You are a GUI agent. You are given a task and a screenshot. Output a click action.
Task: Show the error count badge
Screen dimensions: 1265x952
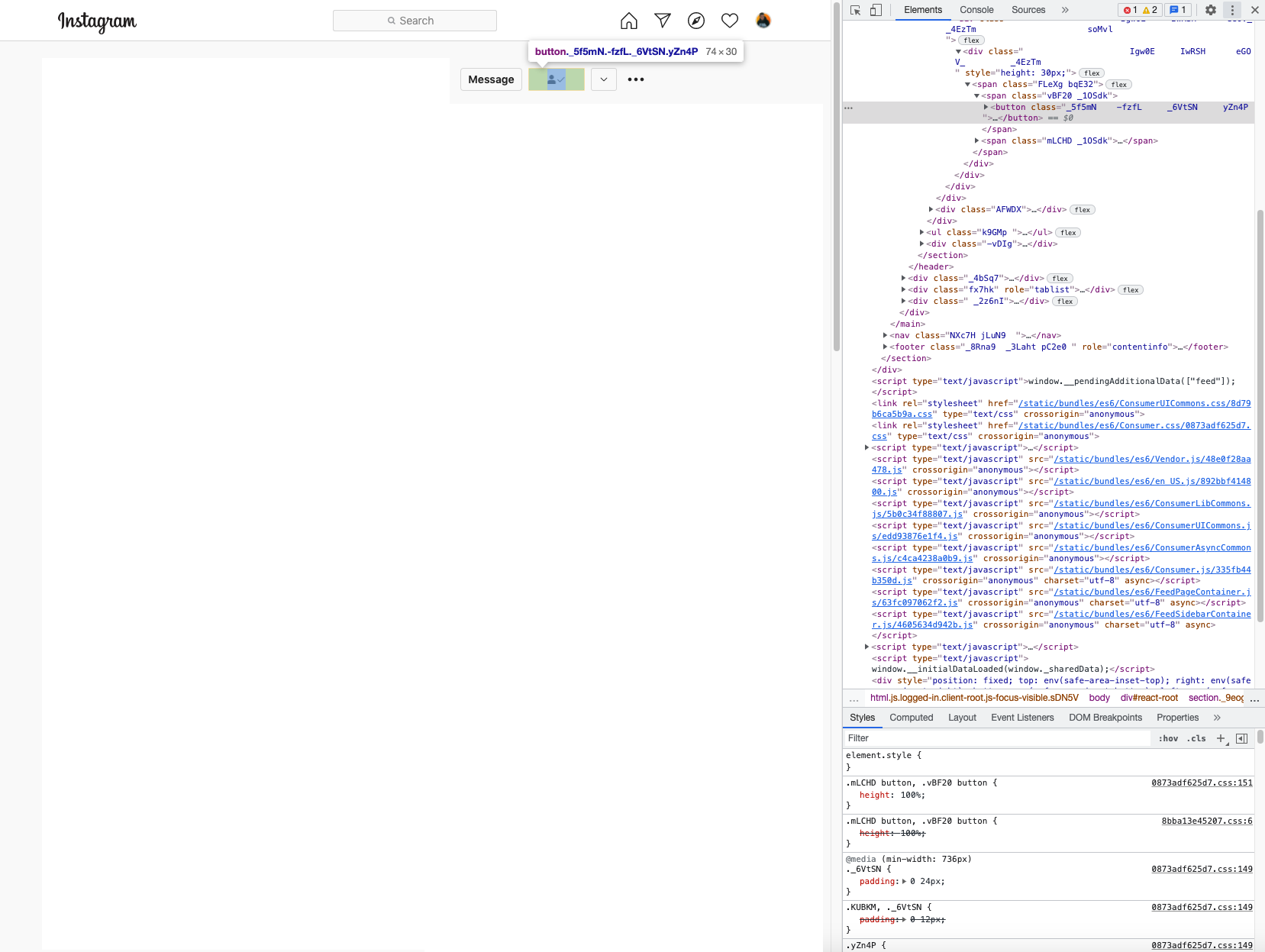1130,10
